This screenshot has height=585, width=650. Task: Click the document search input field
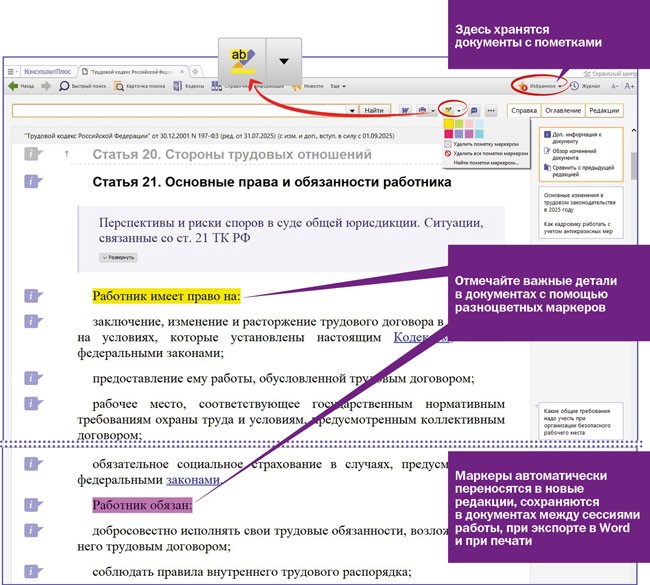[x=180, y=110]
